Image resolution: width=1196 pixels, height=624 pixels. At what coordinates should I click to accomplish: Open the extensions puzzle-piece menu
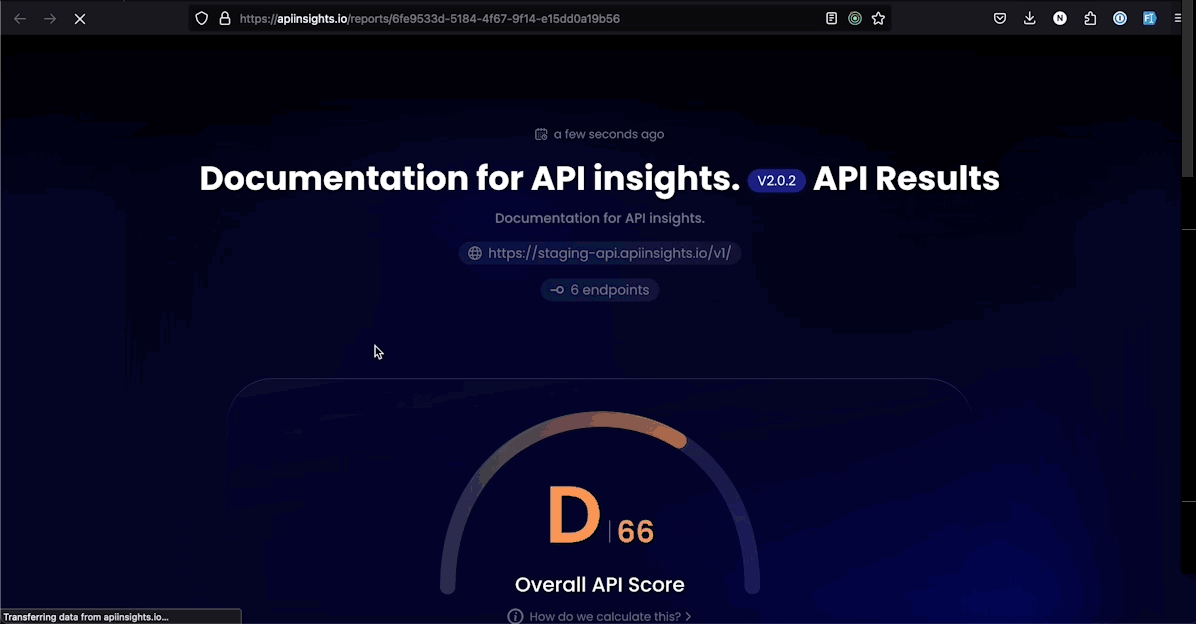1090,18
